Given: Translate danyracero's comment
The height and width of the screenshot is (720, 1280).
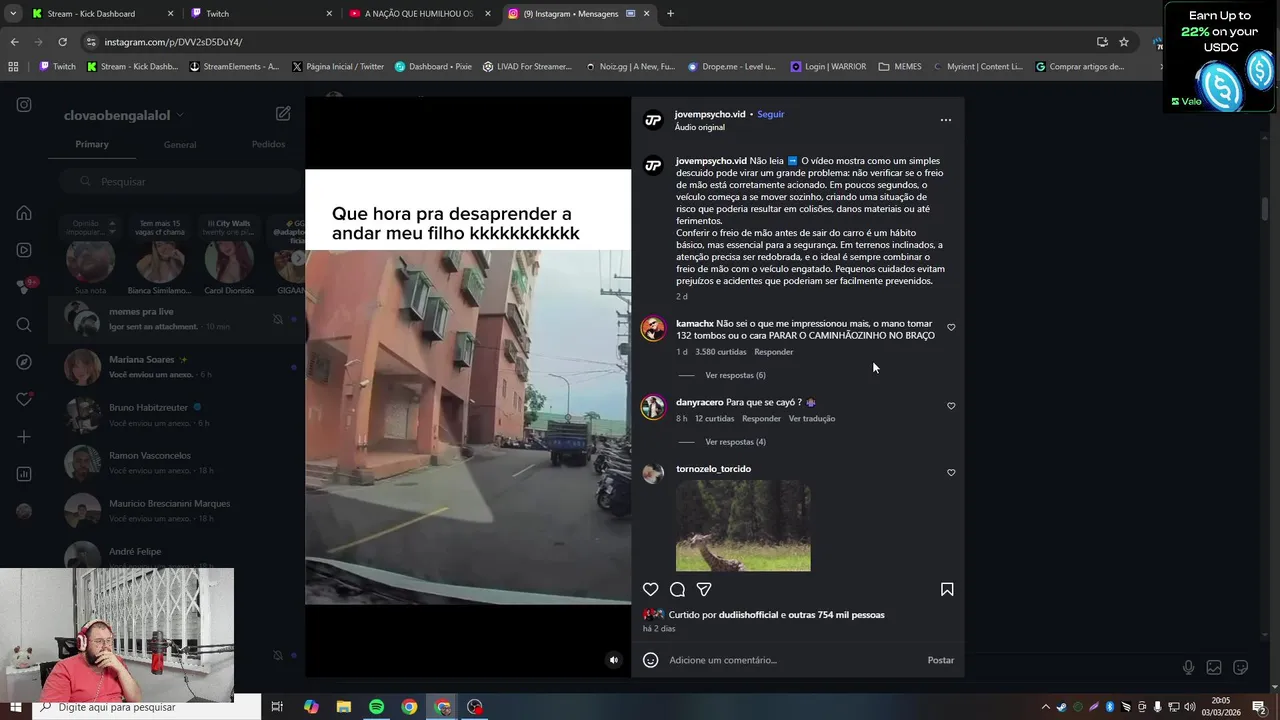Looking at the screenshot, I should (812, 419).
